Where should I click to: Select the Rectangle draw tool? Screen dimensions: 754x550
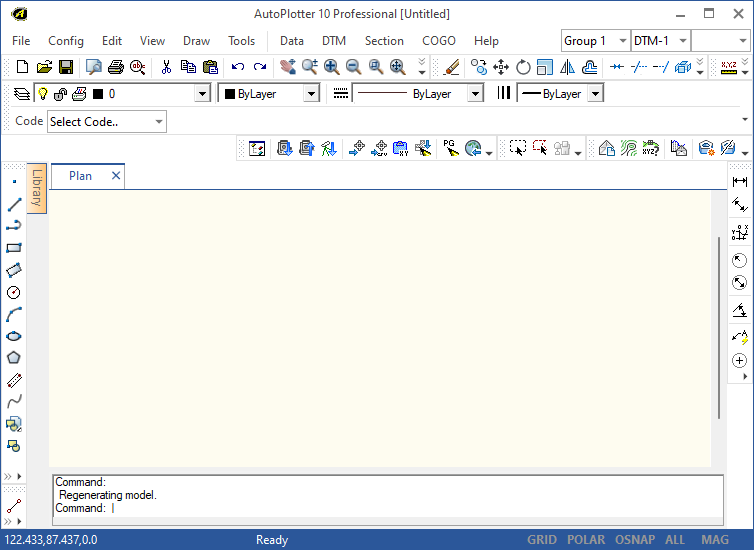click(x=14, y=248)
